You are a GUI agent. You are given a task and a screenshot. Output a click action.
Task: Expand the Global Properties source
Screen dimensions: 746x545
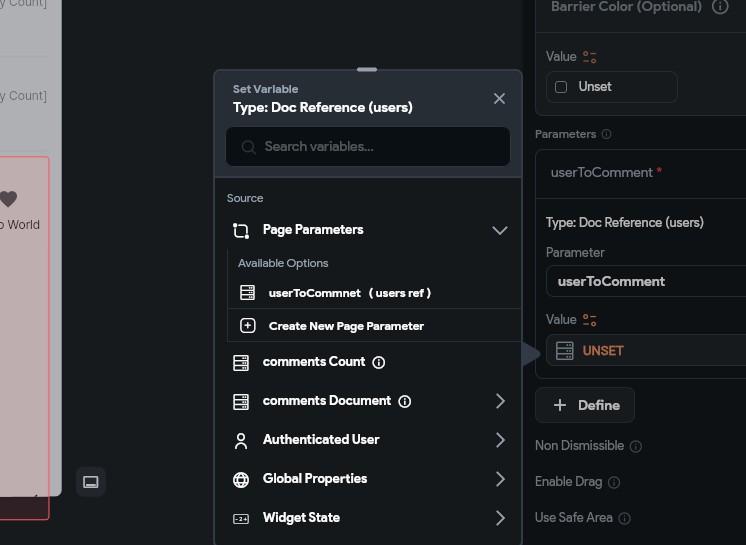pos(368,479)
